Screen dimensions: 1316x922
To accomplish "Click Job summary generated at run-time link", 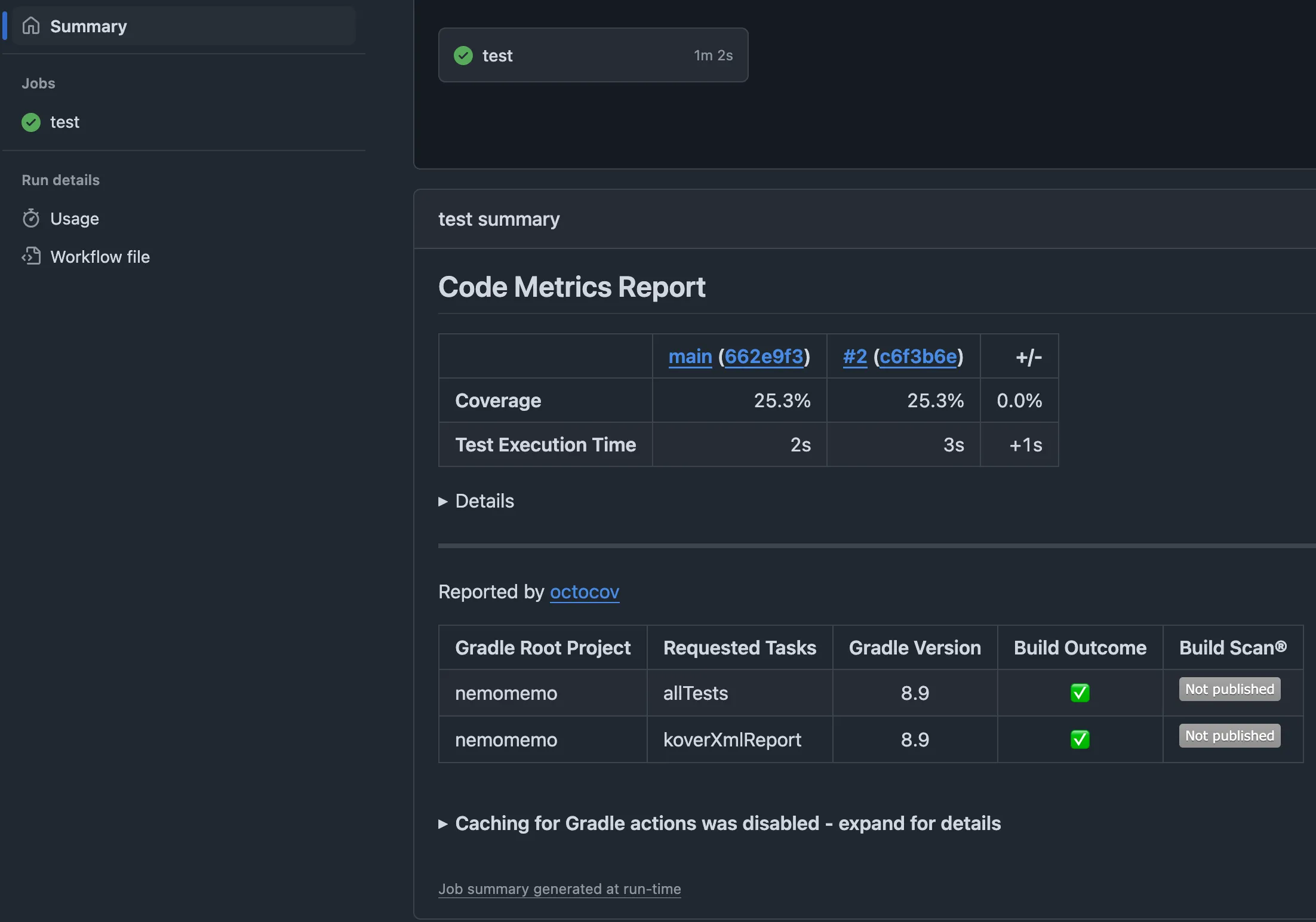I will point(559,889).
